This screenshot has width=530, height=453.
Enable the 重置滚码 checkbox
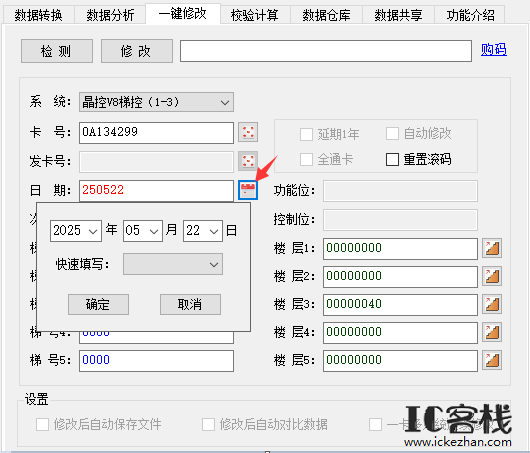point(392,159)
